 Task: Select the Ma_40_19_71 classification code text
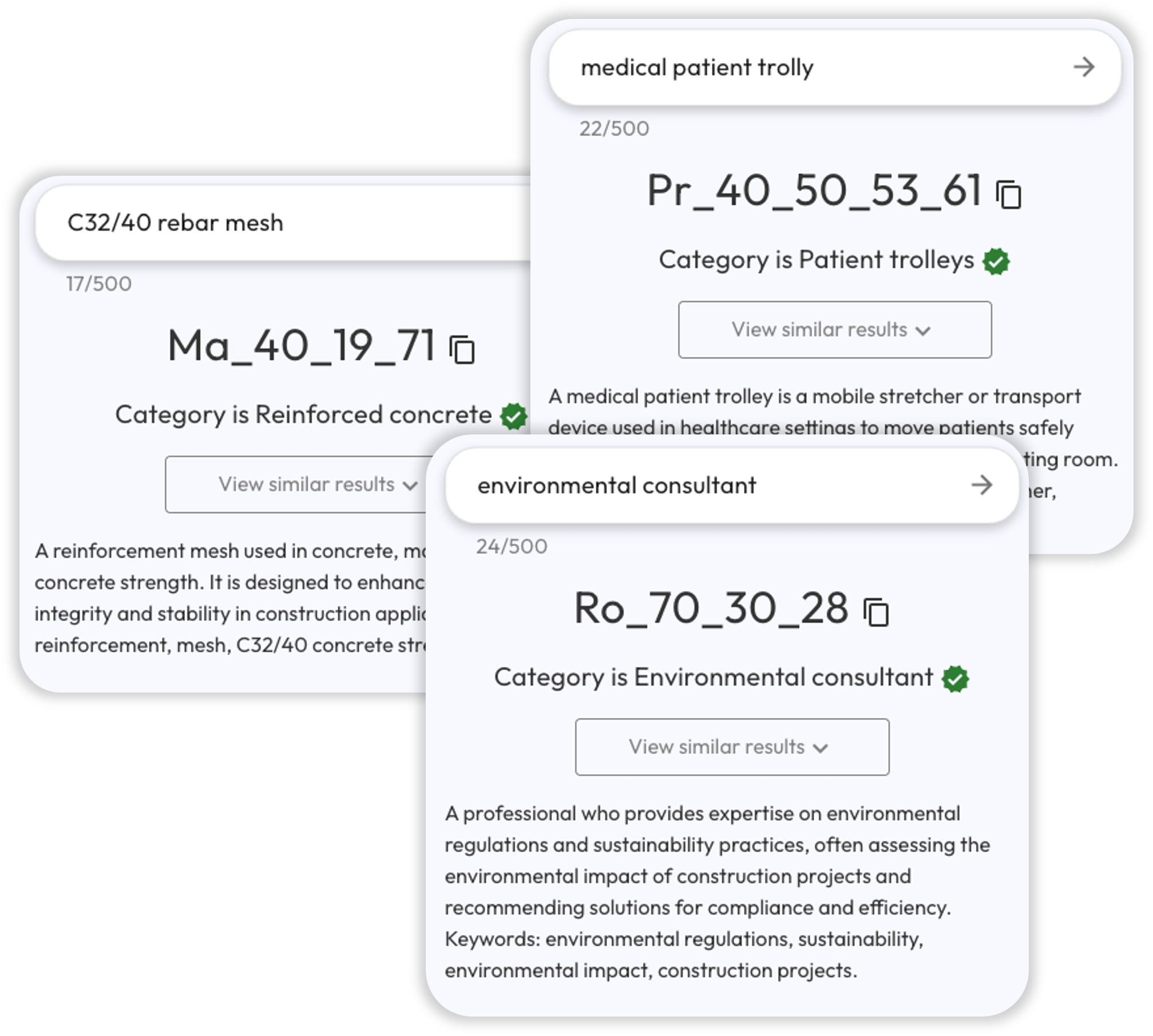point(302,346)
